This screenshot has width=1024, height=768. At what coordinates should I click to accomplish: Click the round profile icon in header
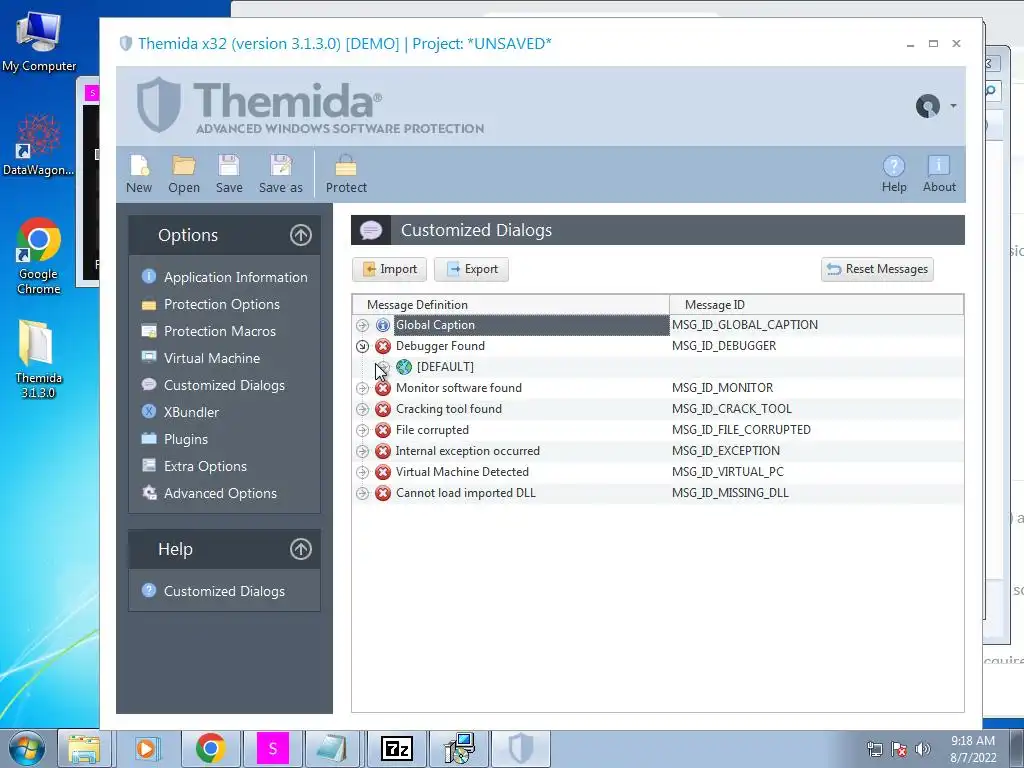927,106
